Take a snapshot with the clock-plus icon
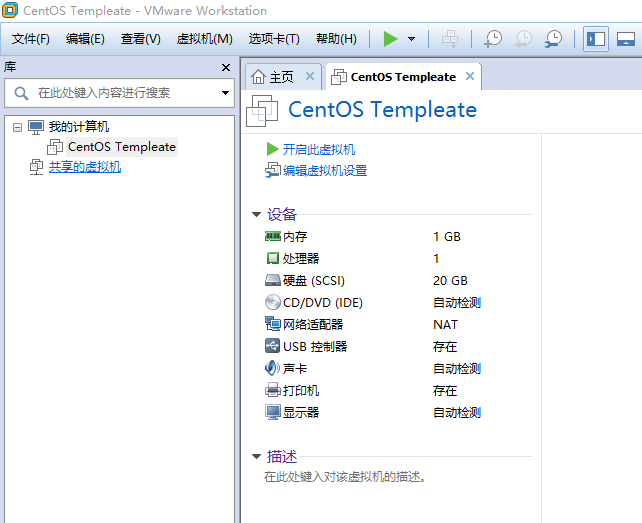The height and width of the screenshot is (523, 642). pyautogui.click(x=493, y=39)
